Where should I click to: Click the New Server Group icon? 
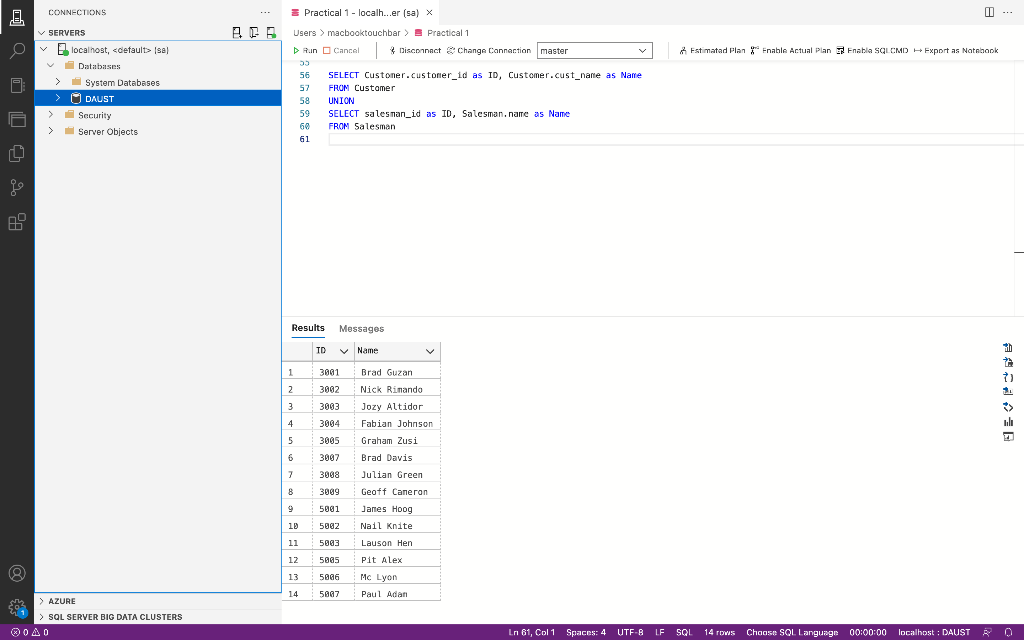point(254,33)
